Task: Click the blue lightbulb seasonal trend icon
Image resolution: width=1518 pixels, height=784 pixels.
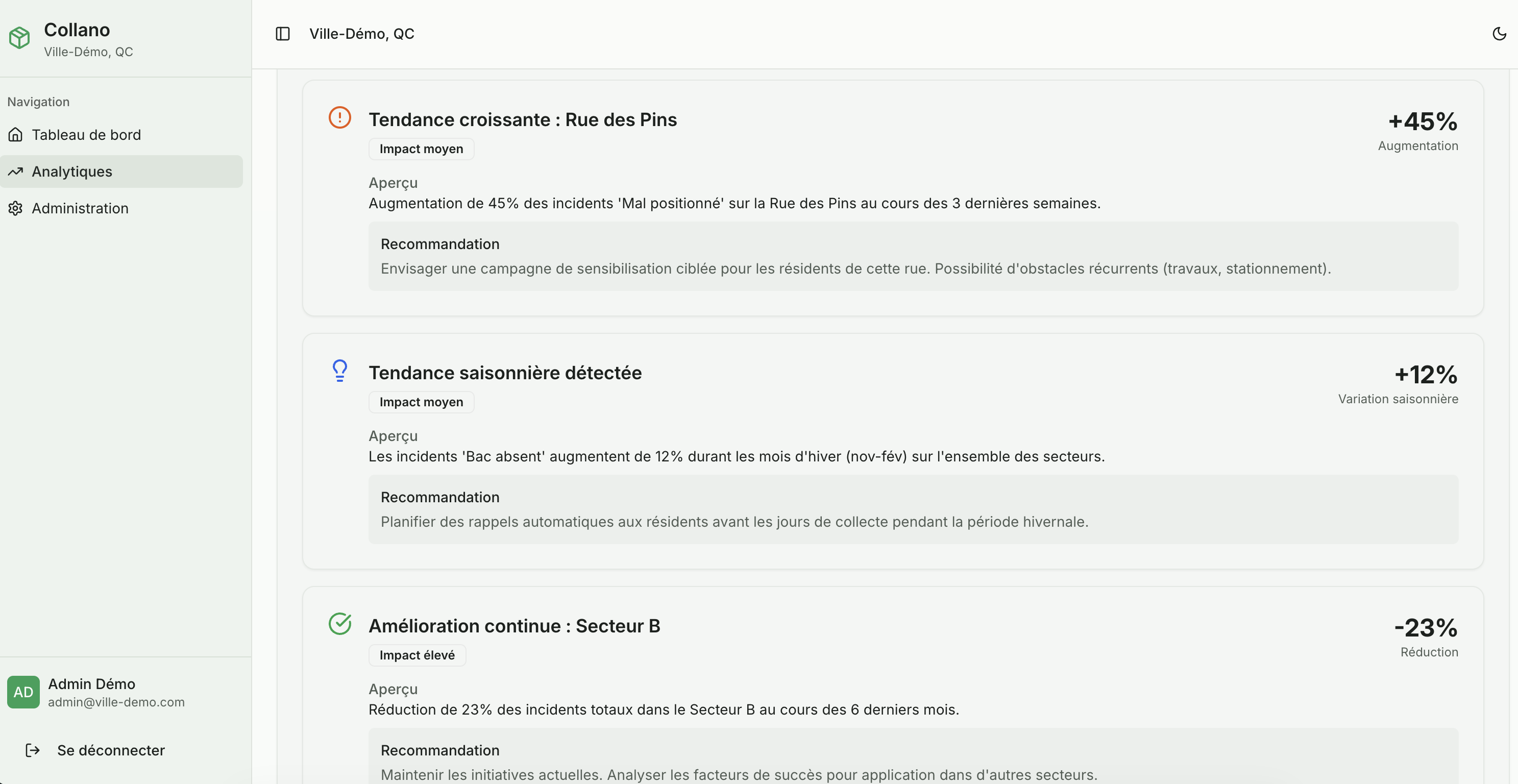Action: 339,371
